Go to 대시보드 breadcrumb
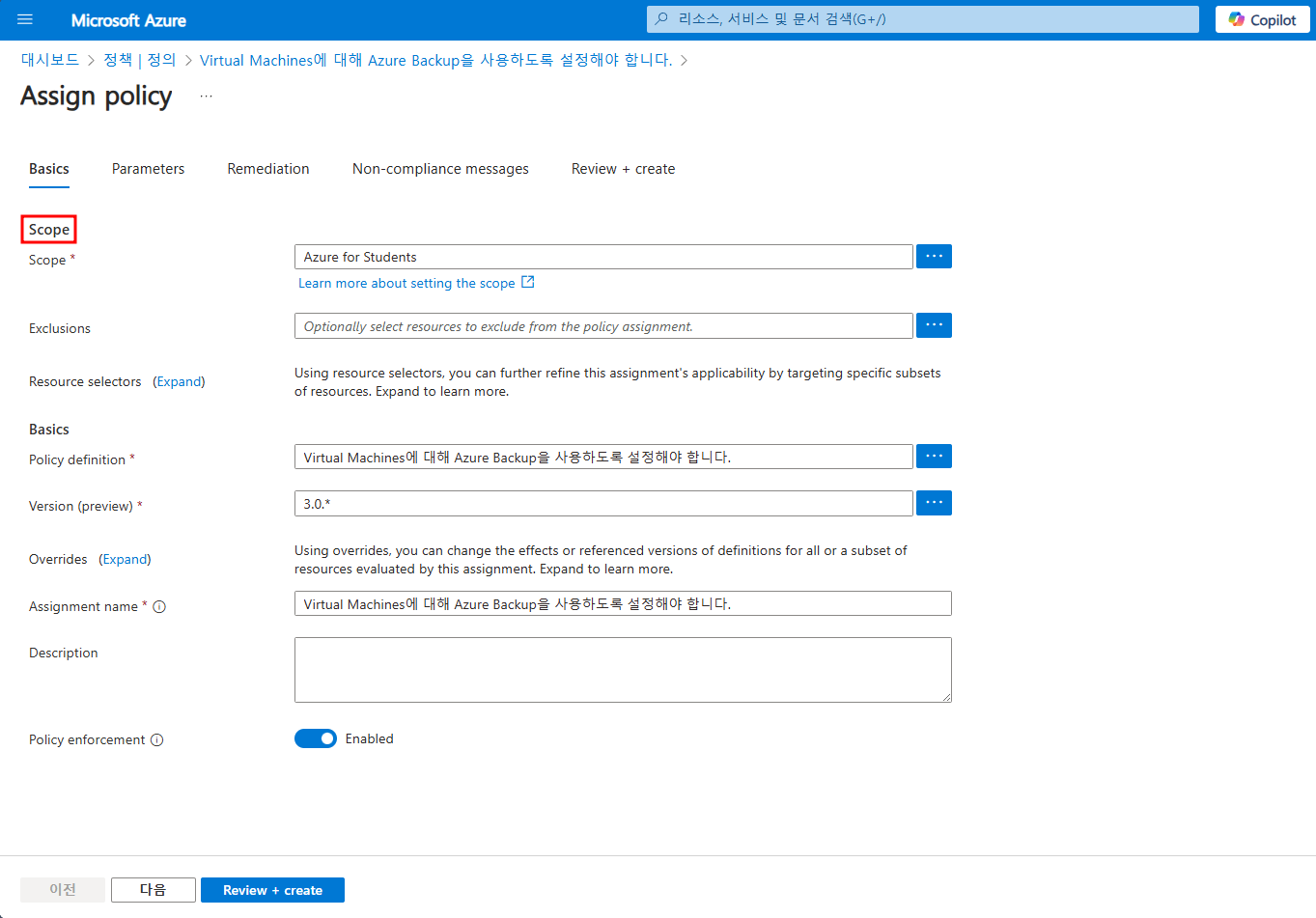The height and width of the screenshot is (918, 1316). 50,60
